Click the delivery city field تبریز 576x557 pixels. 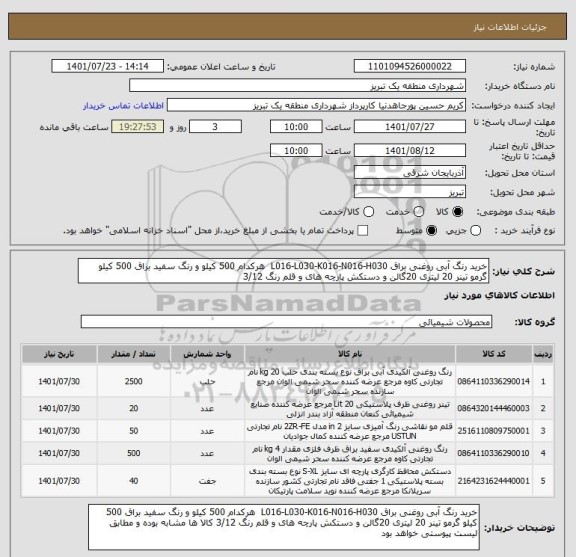410,191
